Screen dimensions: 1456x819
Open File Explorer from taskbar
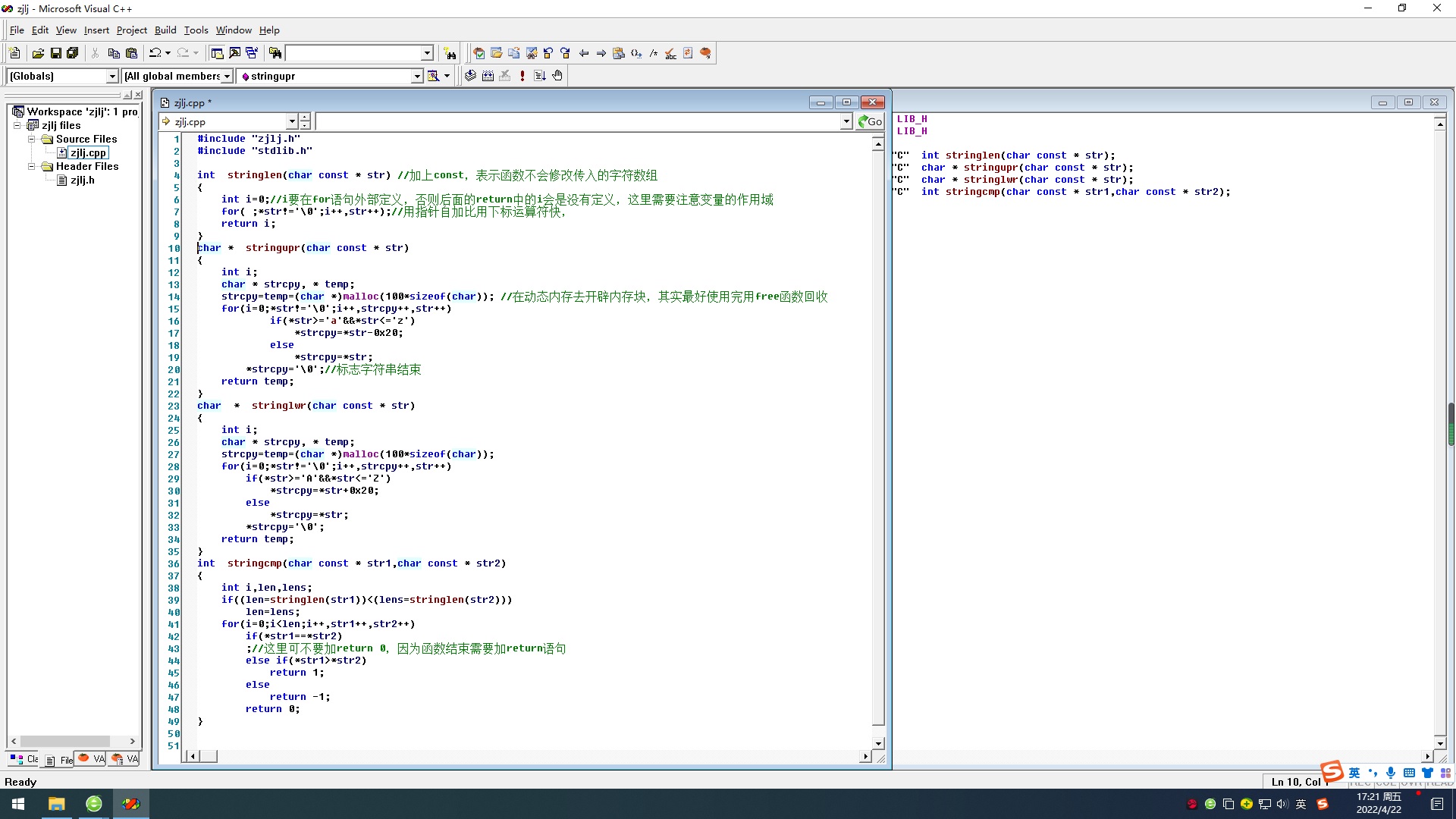(57, 804)
